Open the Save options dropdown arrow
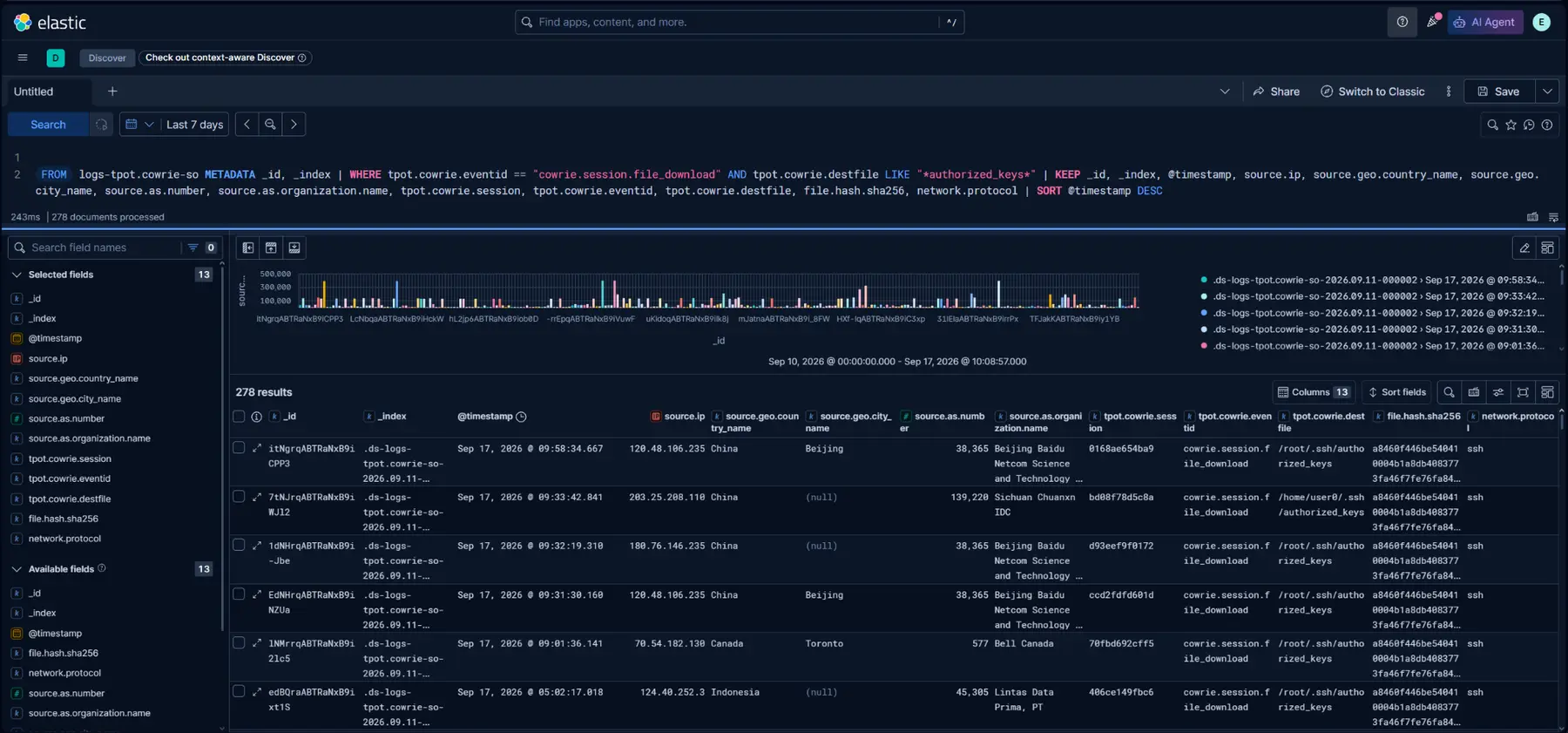This screenshot has width=1568, height=733. (1547, 92)
